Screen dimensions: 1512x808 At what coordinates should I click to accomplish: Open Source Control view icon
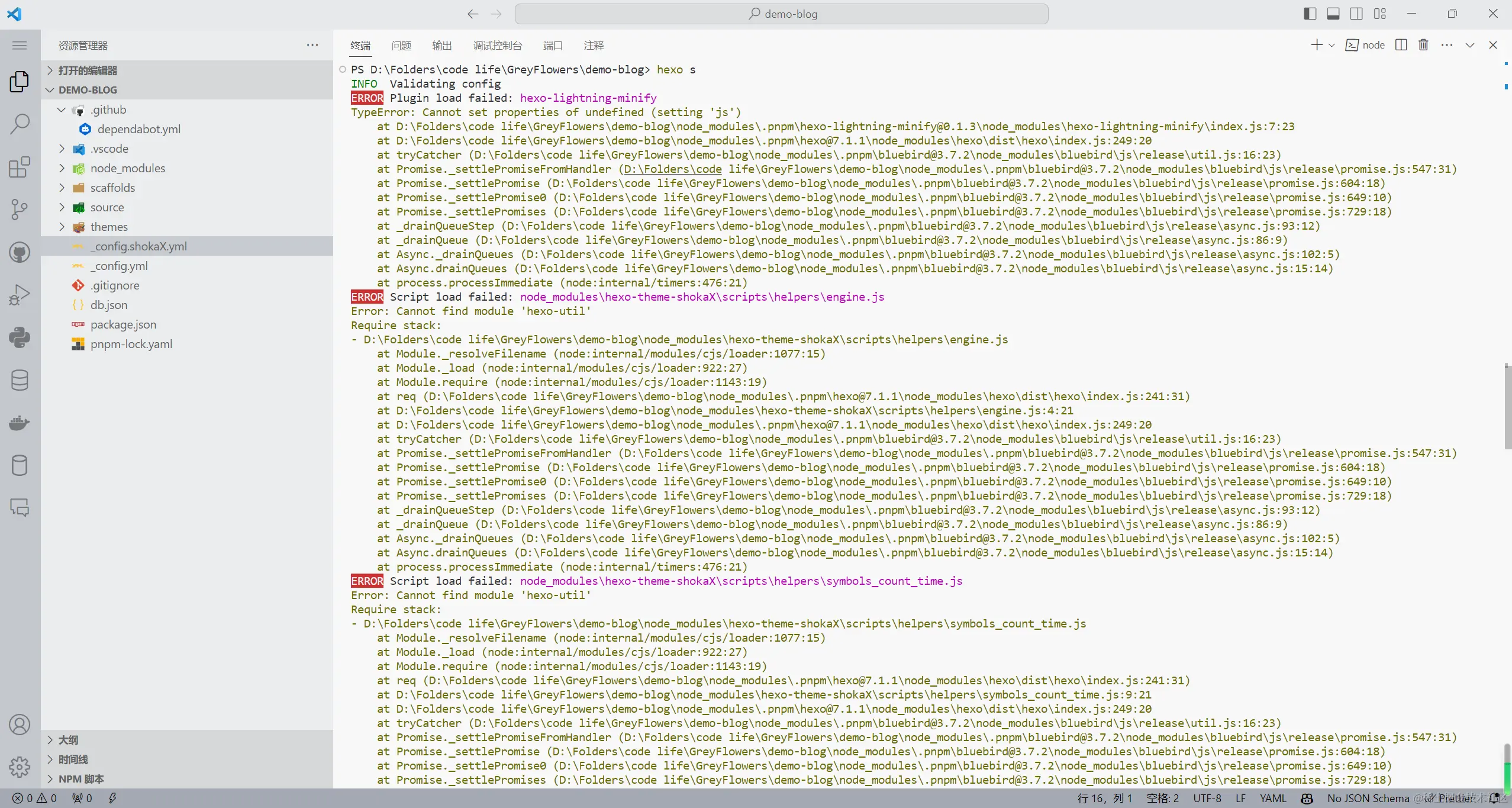pos(20,210)
